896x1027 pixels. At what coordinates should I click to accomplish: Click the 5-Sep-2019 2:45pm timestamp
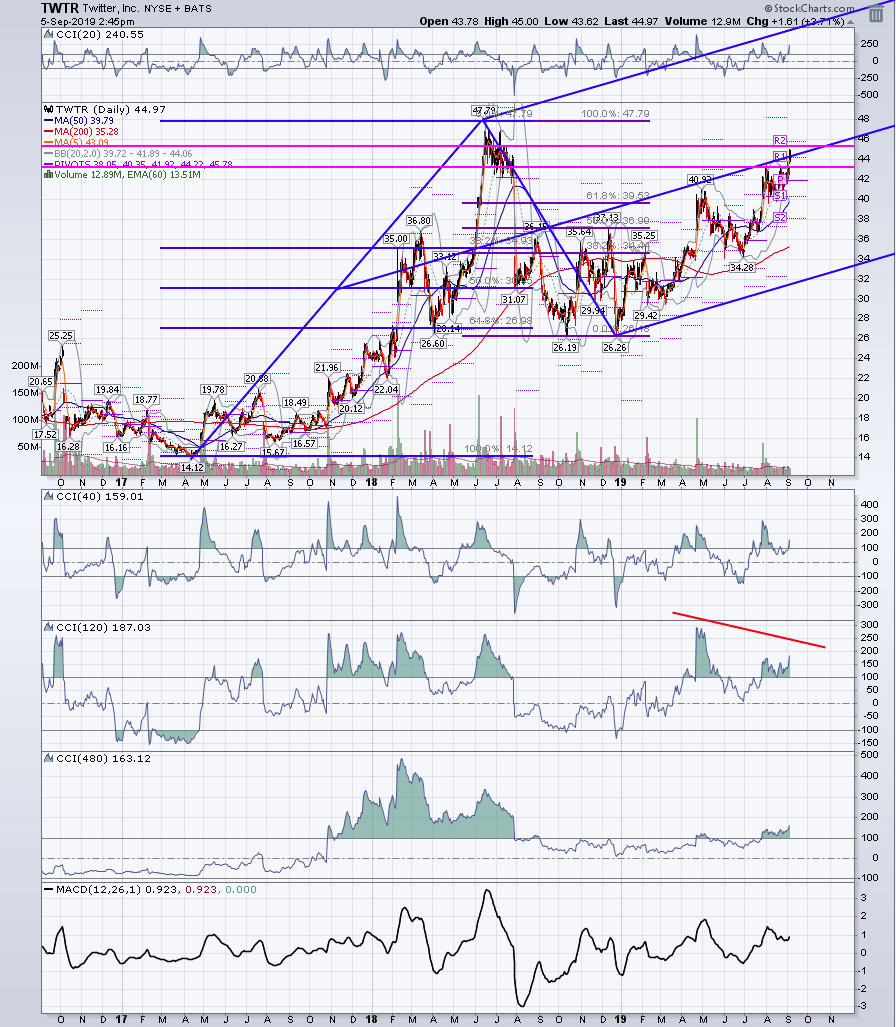click(x=87, y=21)
